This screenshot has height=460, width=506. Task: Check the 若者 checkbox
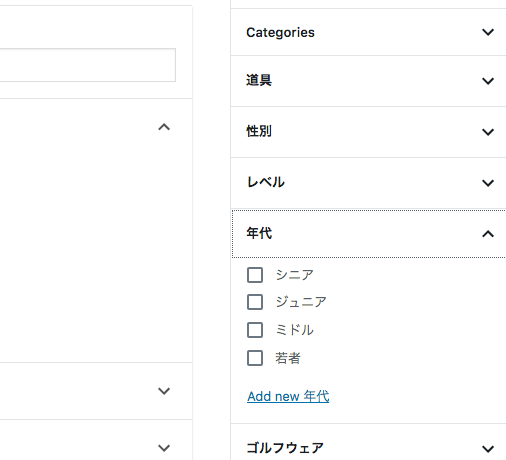coord(255,358)
